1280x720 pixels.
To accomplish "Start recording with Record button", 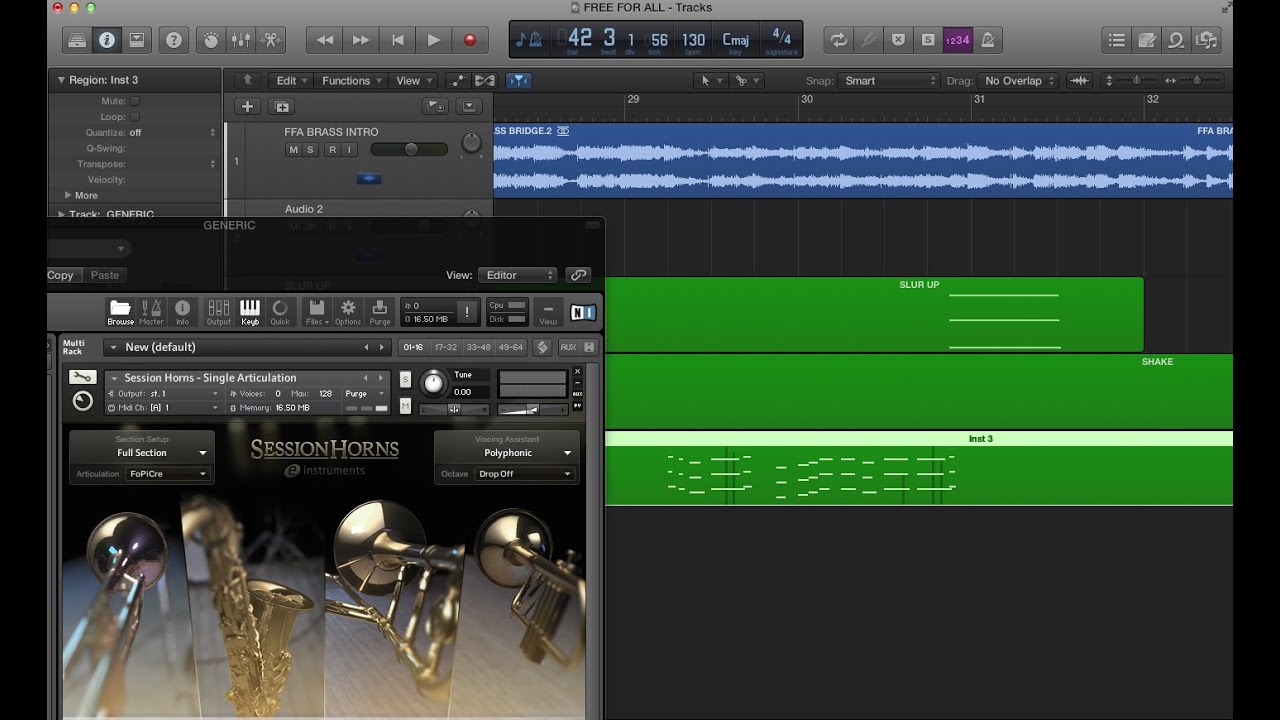I will [469, 40].
